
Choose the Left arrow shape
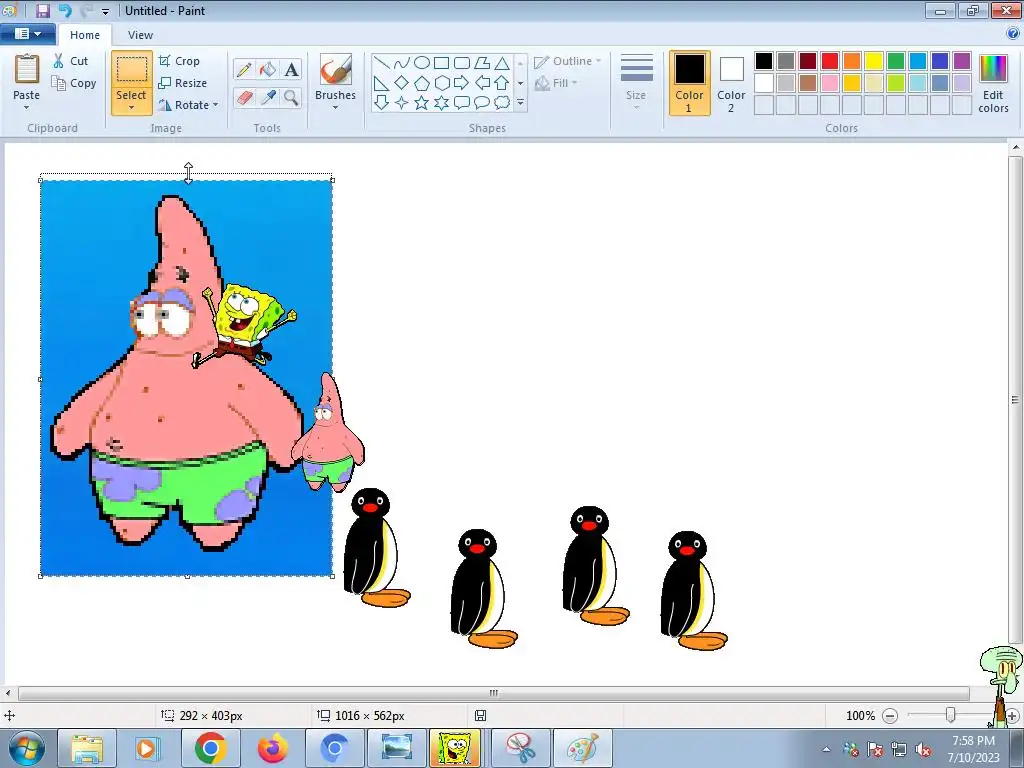click(482, 83)
